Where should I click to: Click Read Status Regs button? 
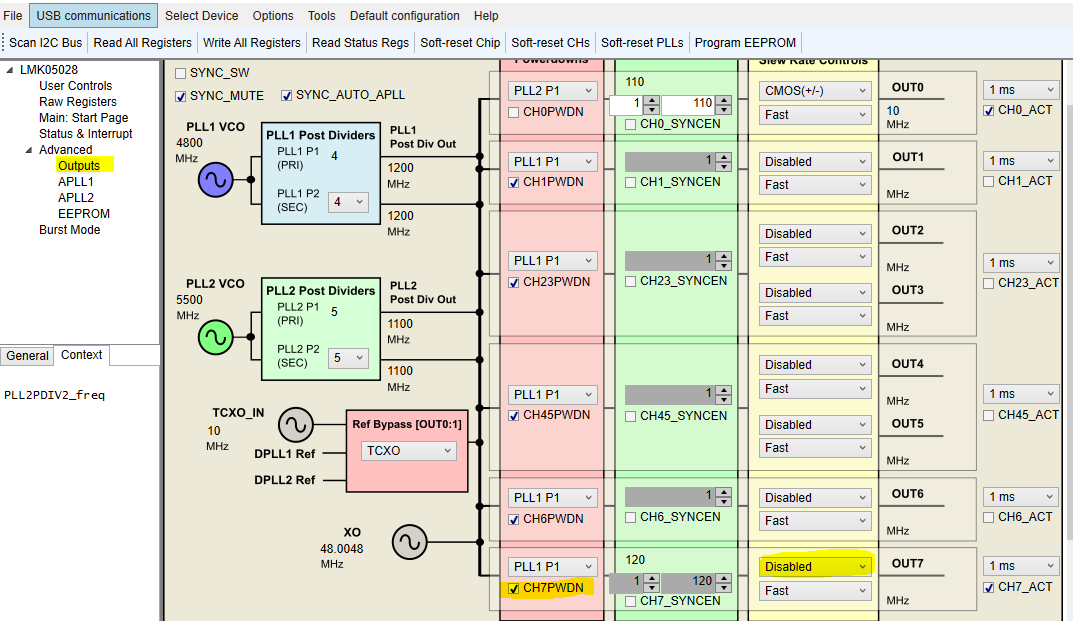pos(361,42)
